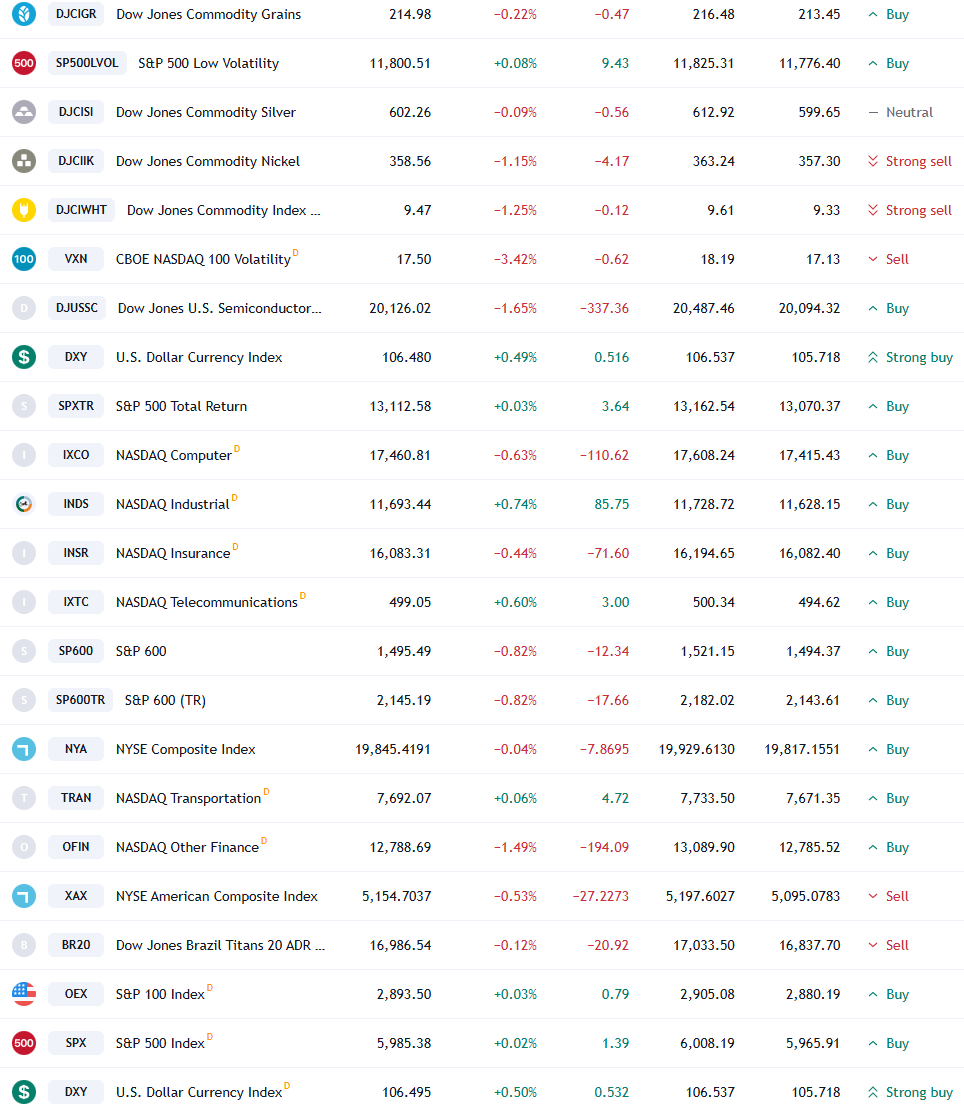964x1105 pixels.
Task: Click DJCIIK Strong sell rating
Action: click(x=910, y=161)
